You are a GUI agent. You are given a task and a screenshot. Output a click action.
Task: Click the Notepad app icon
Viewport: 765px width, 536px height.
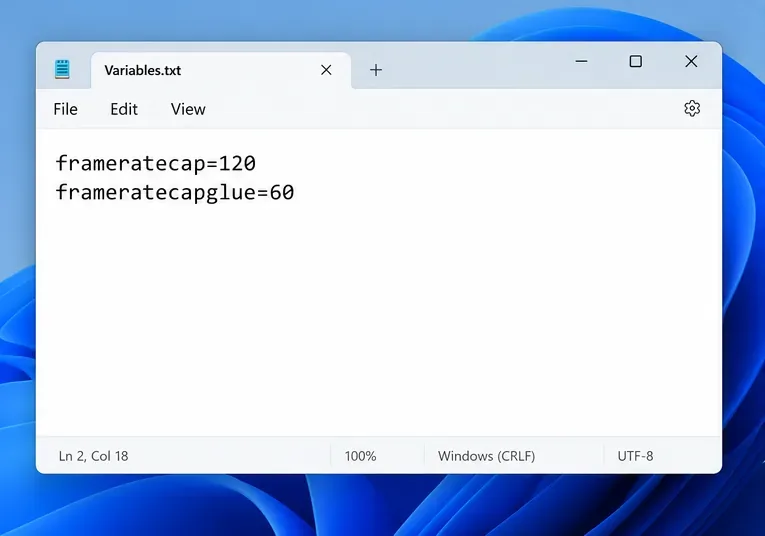tap(62, 69)
